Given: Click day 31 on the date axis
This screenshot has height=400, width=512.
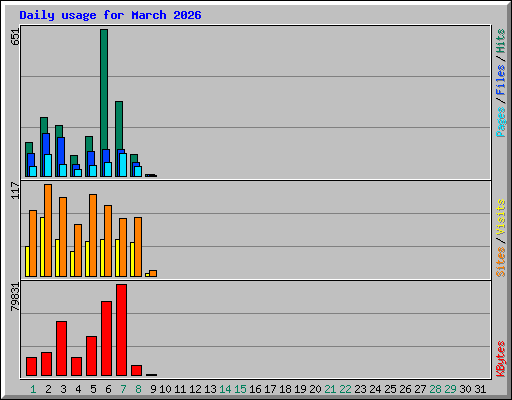Looking at the screenshot, I should pos(480,389).
